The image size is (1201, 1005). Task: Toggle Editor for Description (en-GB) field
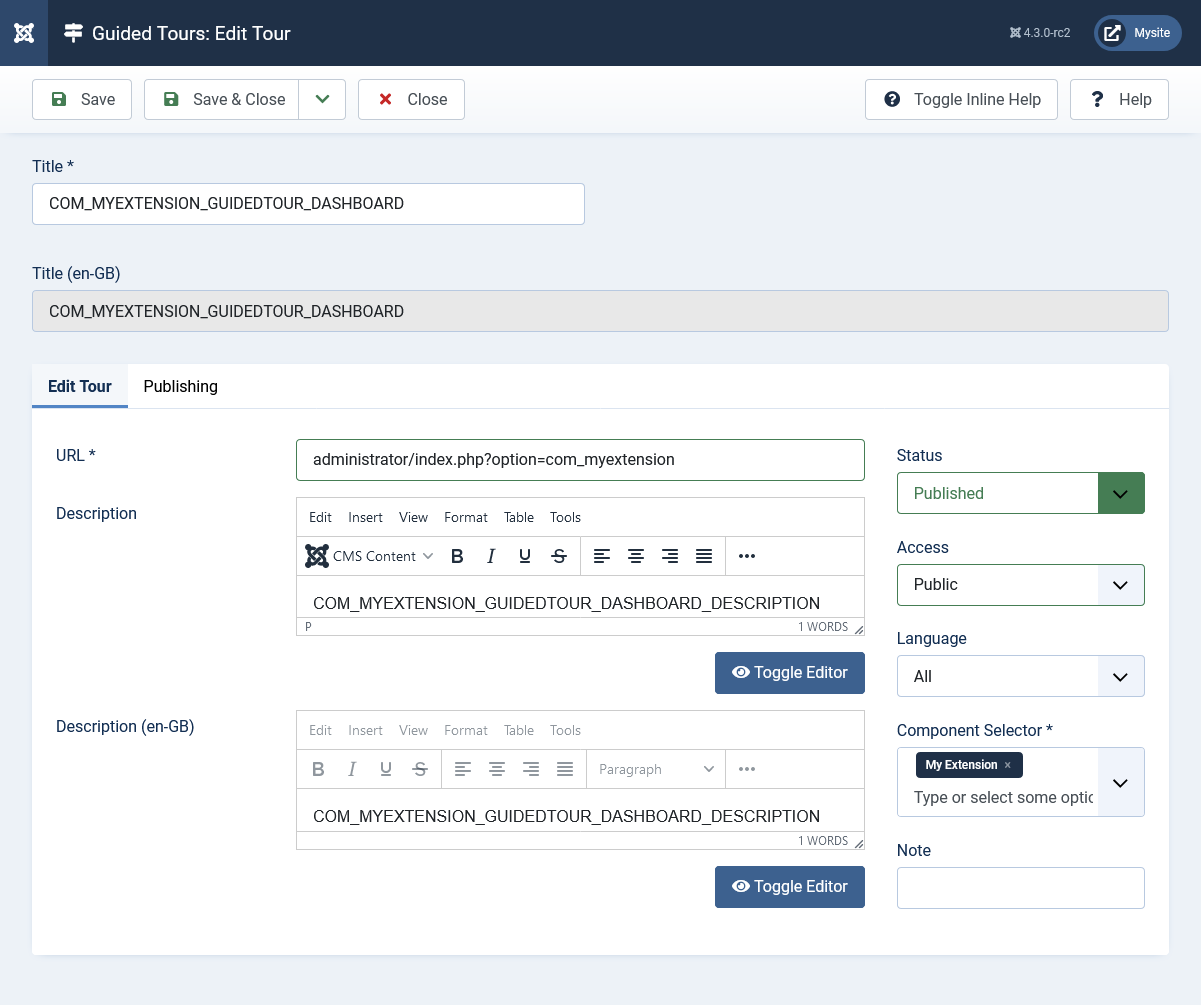tap(789, 887)
